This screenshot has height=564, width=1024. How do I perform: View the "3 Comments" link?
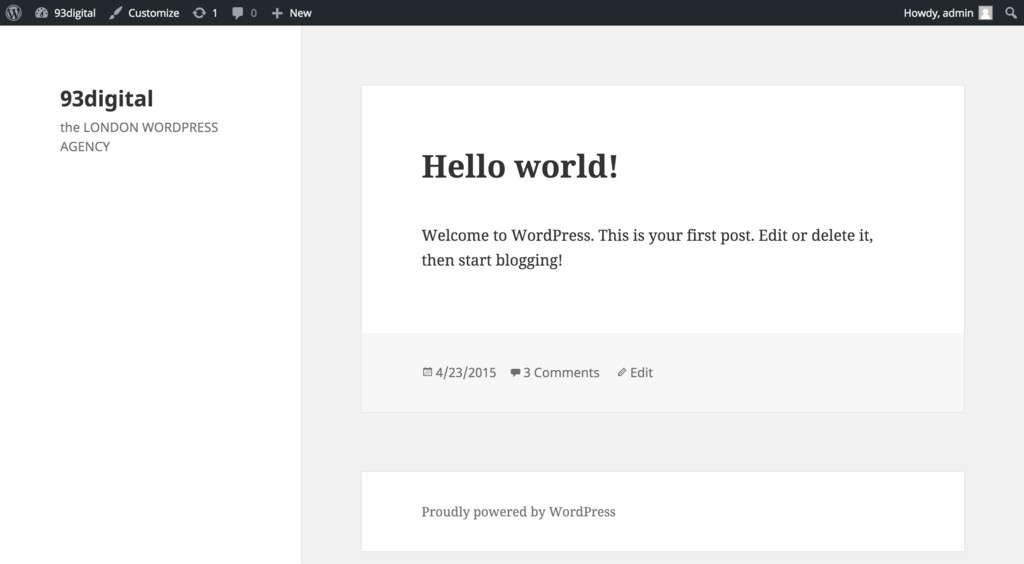(x=561, y=372)
